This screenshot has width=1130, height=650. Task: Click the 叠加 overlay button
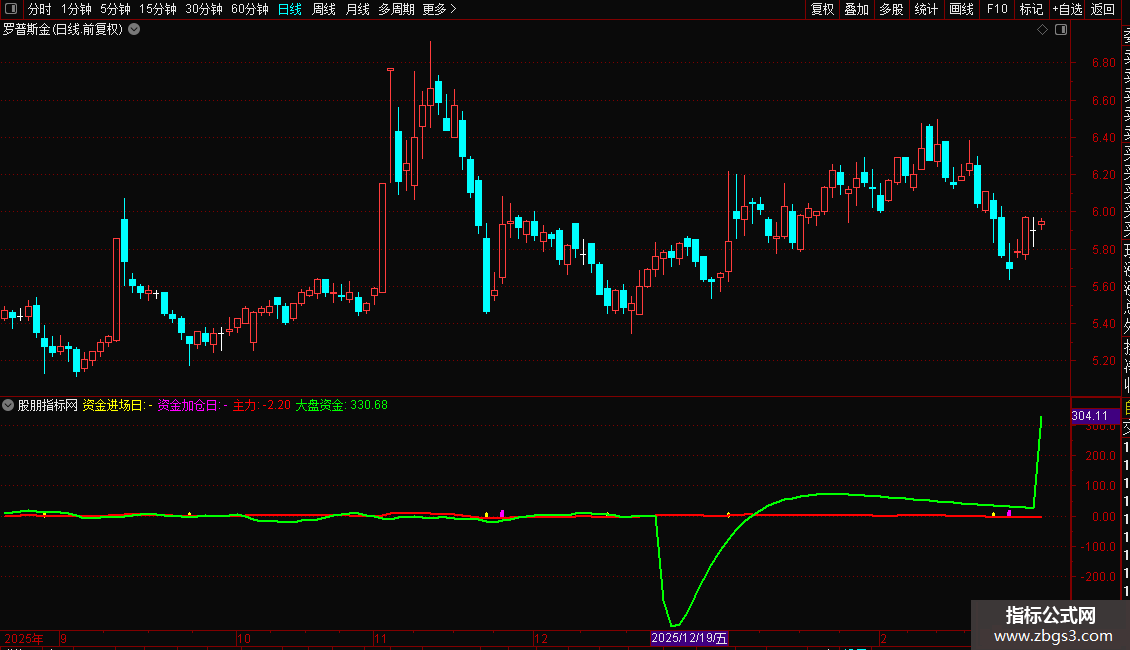(x=857, y=9)
